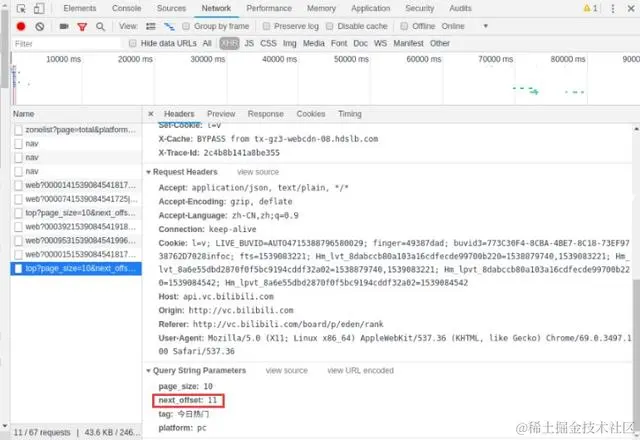Filter requests by Manifest
Image resolution: width=640 pixels, height=440 pixels.
pos(409,43)
